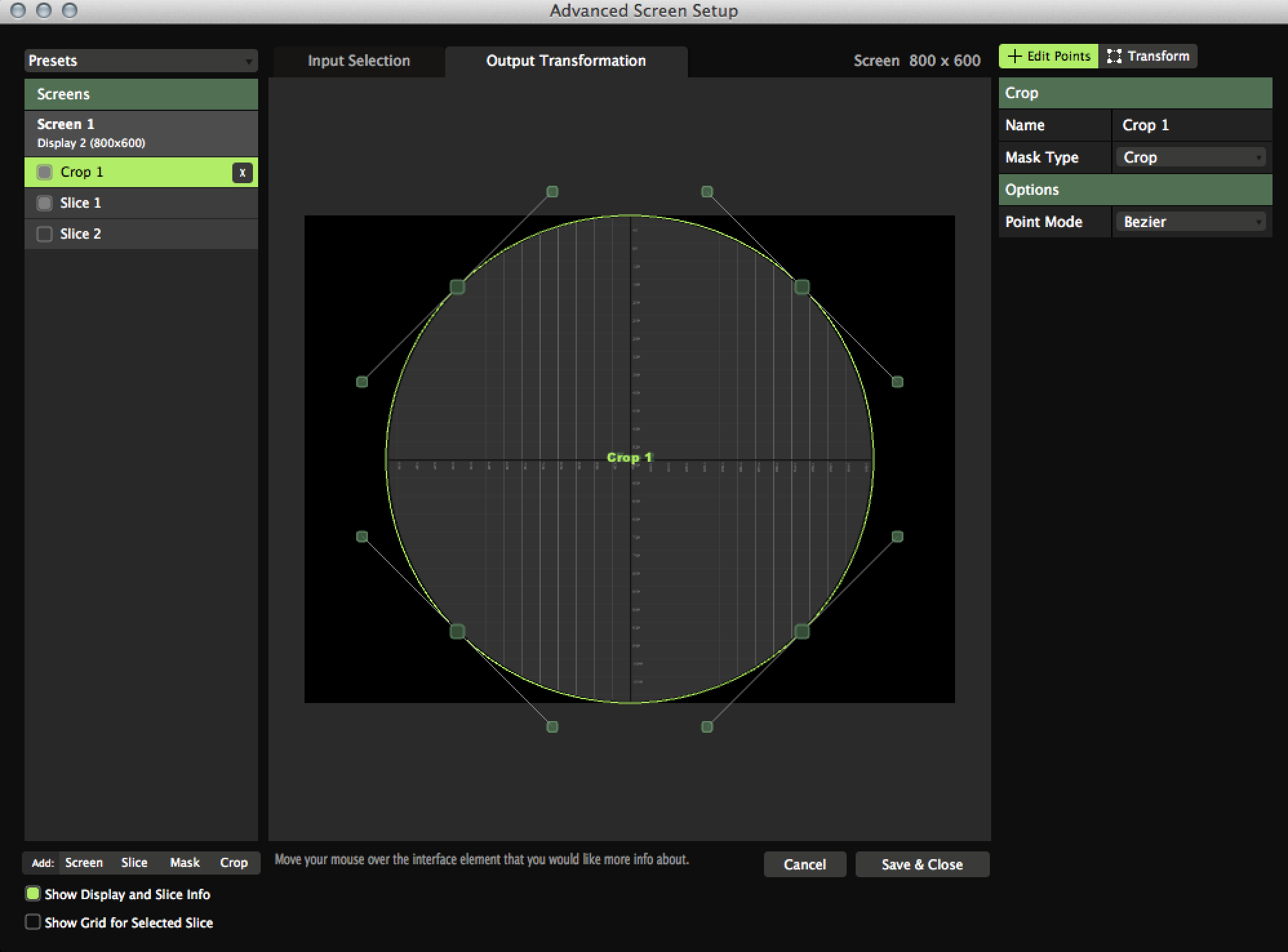Enable the Slice 2 checkbox
The image size is (1288, 952).
[45, 234]
